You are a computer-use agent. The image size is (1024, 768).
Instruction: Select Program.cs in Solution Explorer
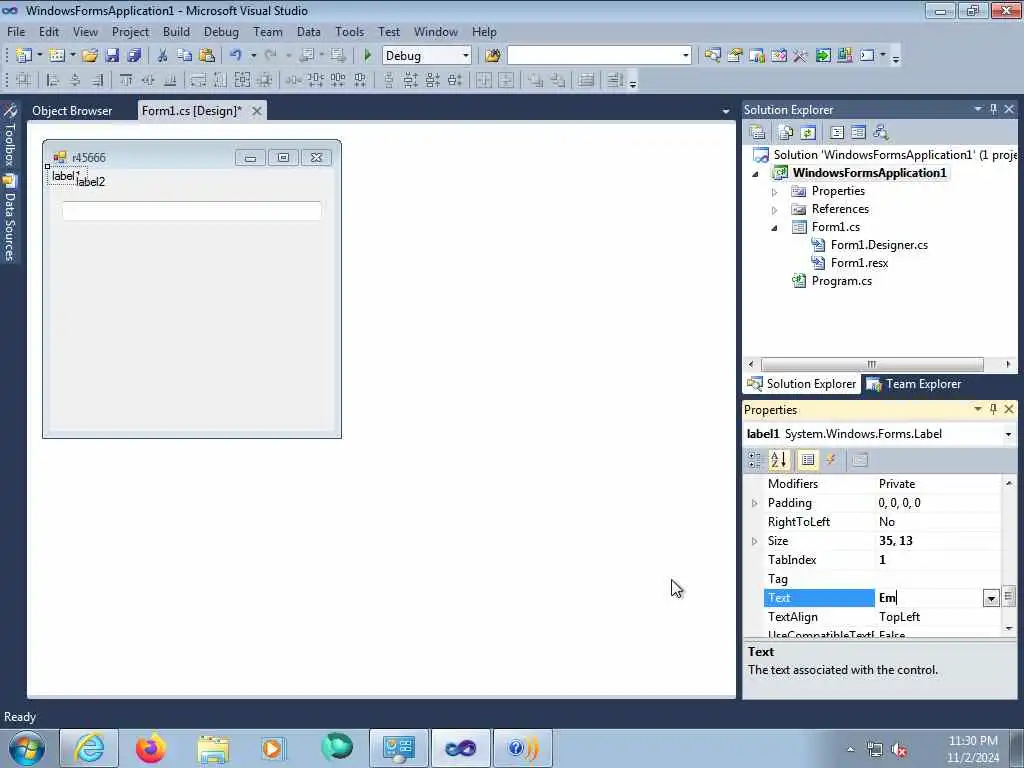click(841, 281)
